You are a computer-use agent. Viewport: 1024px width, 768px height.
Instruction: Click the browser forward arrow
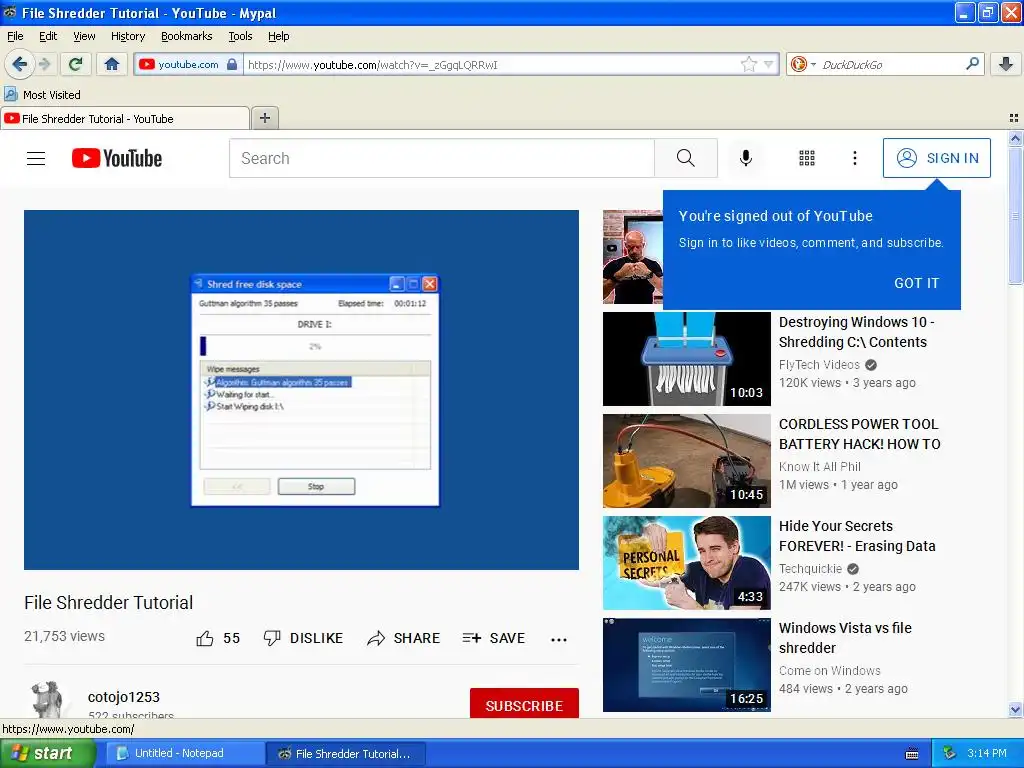[44, 64]
